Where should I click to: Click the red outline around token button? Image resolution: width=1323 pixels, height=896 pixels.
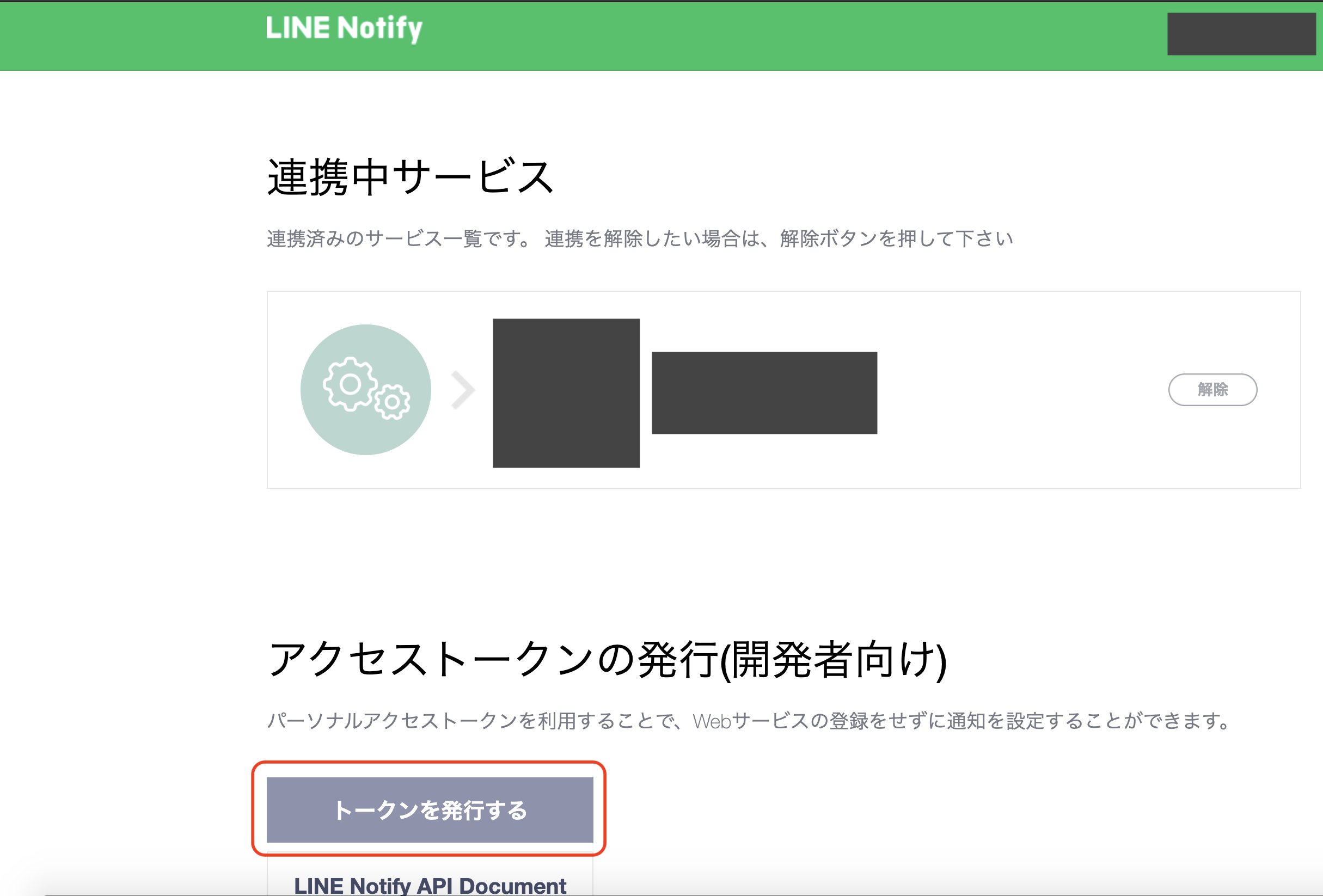tap(604, 808)
